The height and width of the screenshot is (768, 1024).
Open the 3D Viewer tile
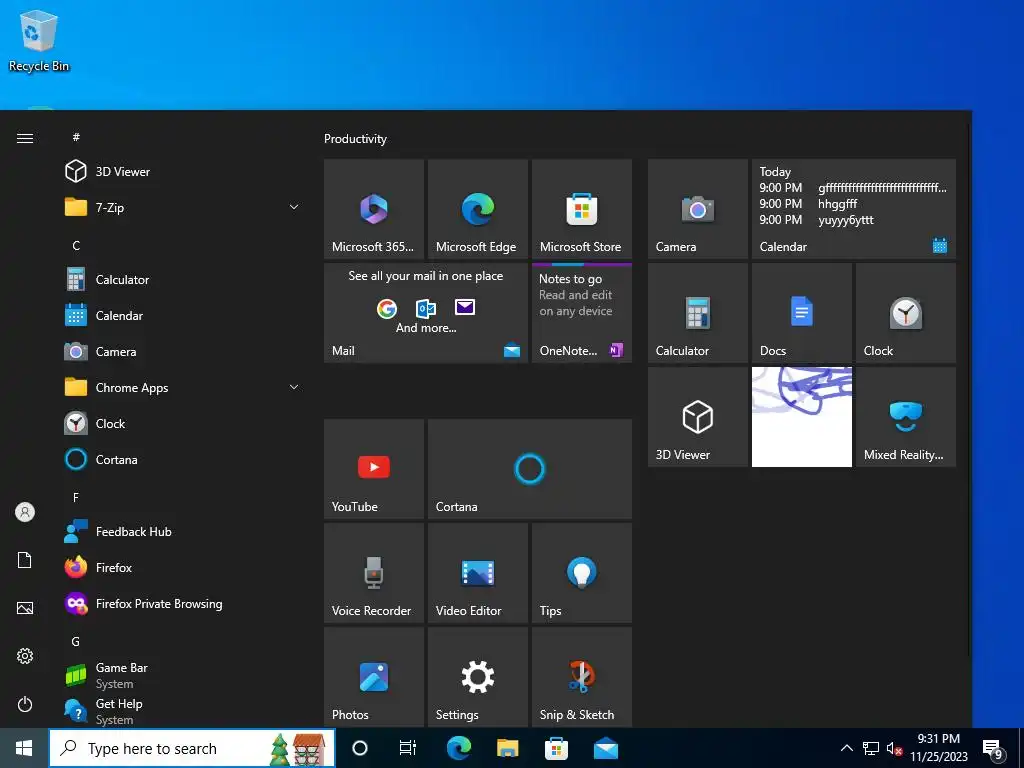coord(697,417)
